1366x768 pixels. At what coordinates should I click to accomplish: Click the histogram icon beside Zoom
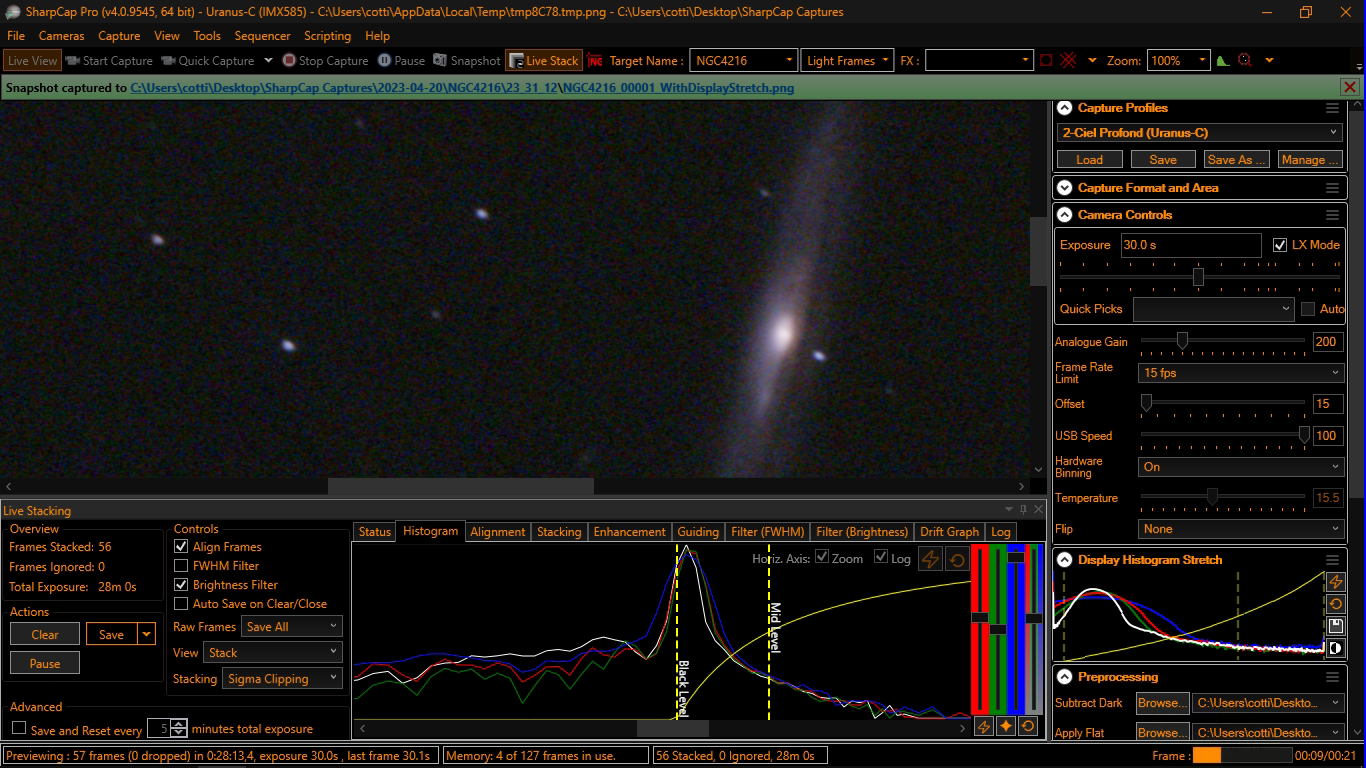pos(1222,61)
